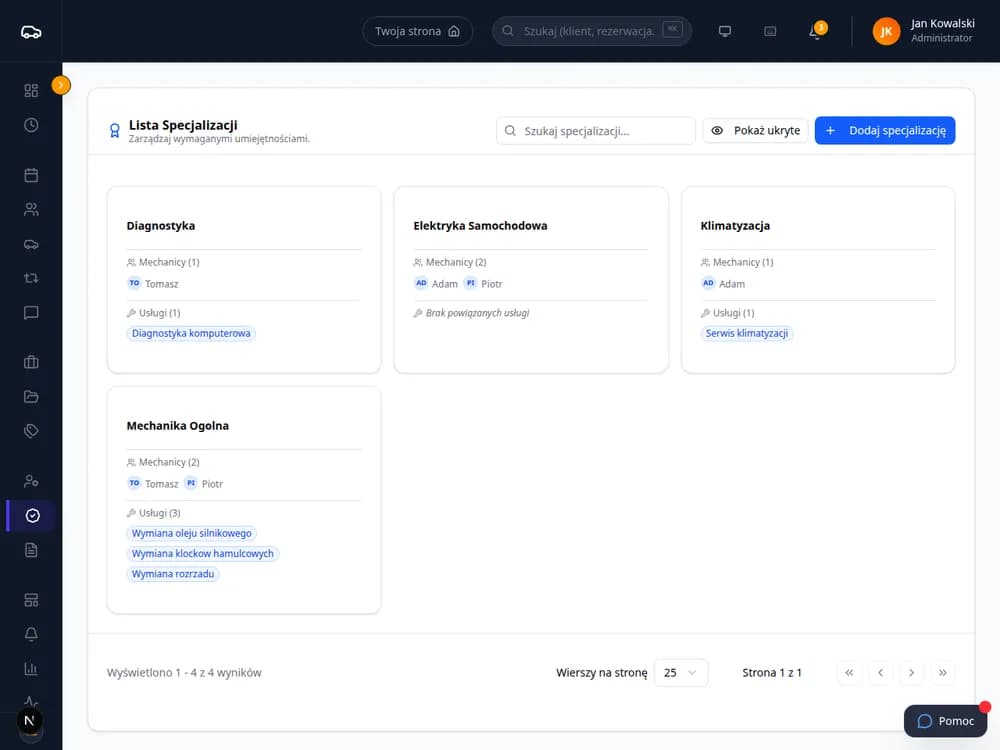The height and width of the screenshot is (750, 1000).
Task: Focus the Szukaj specjalizacji search field
Action: [596, 131]
